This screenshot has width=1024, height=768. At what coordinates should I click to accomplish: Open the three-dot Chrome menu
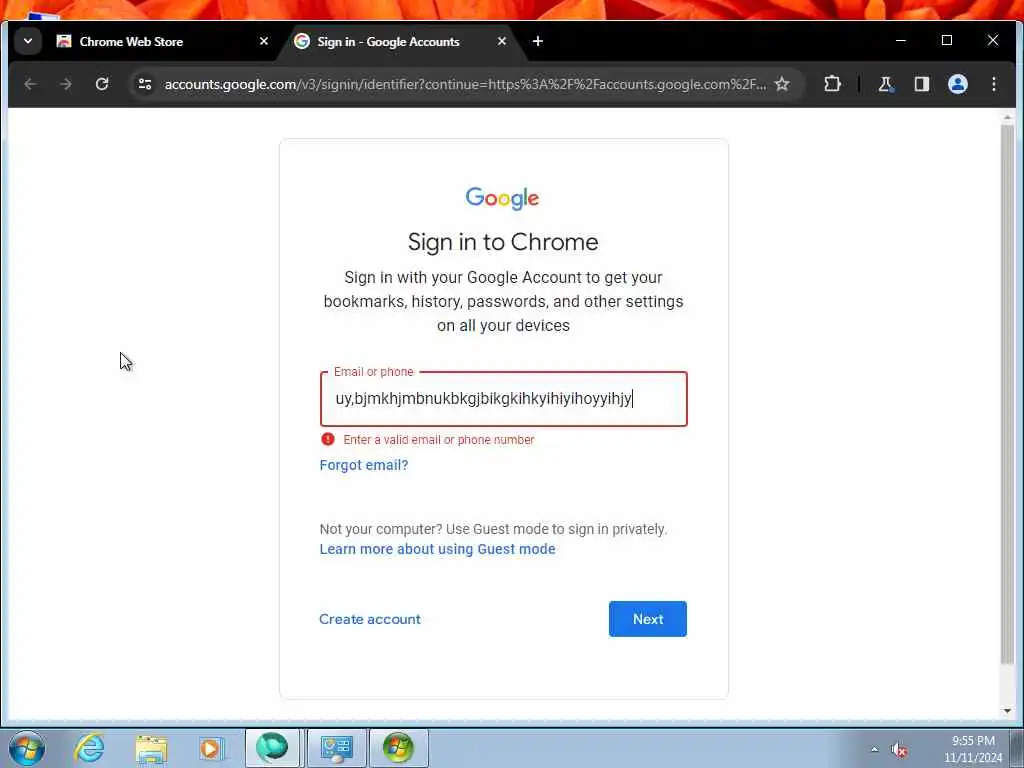pos(993,84)
